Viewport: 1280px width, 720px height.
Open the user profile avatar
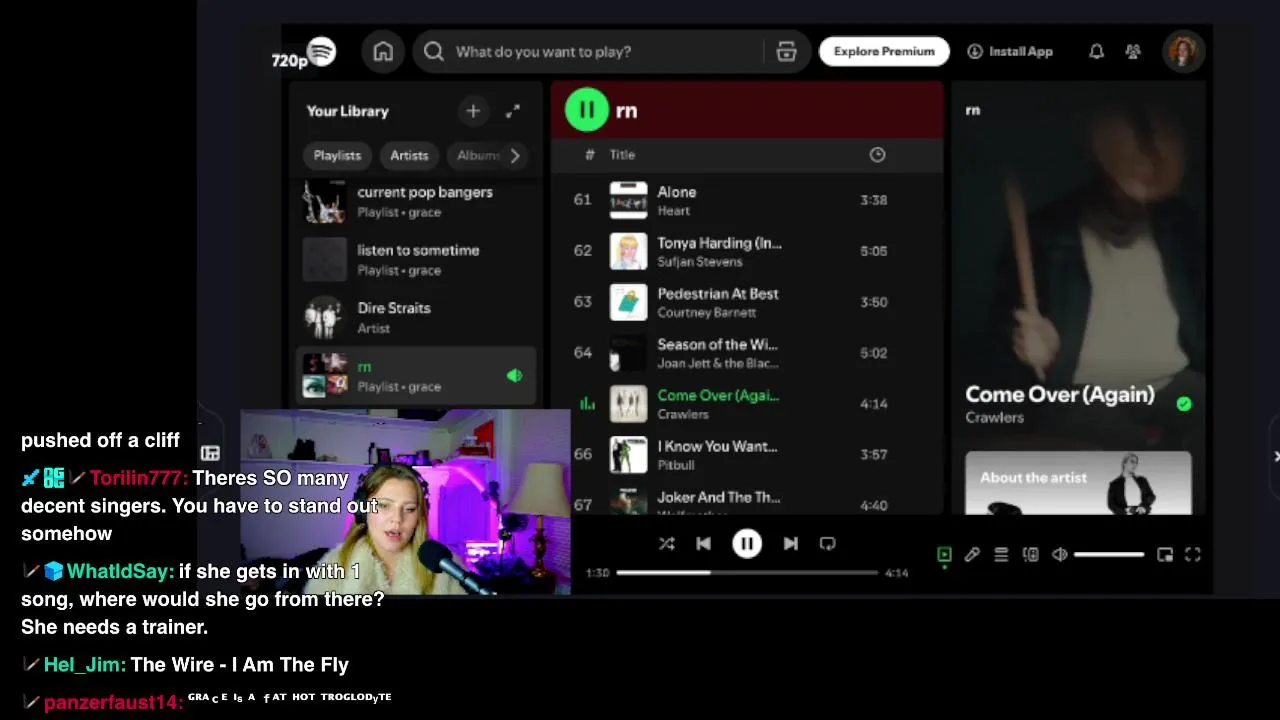tap(1182, 52)
